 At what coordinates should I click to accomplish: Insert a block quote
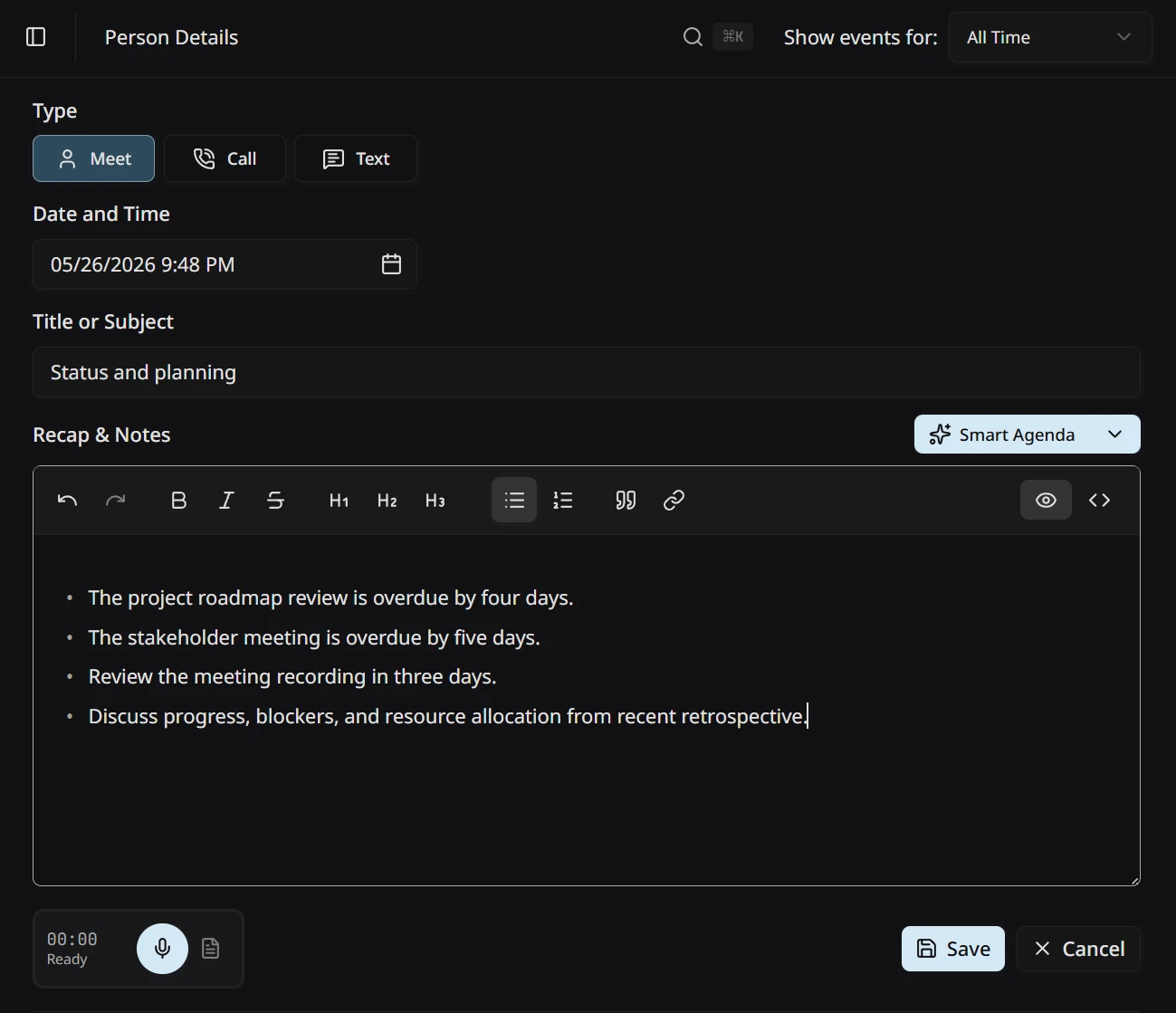pos(626,501)
